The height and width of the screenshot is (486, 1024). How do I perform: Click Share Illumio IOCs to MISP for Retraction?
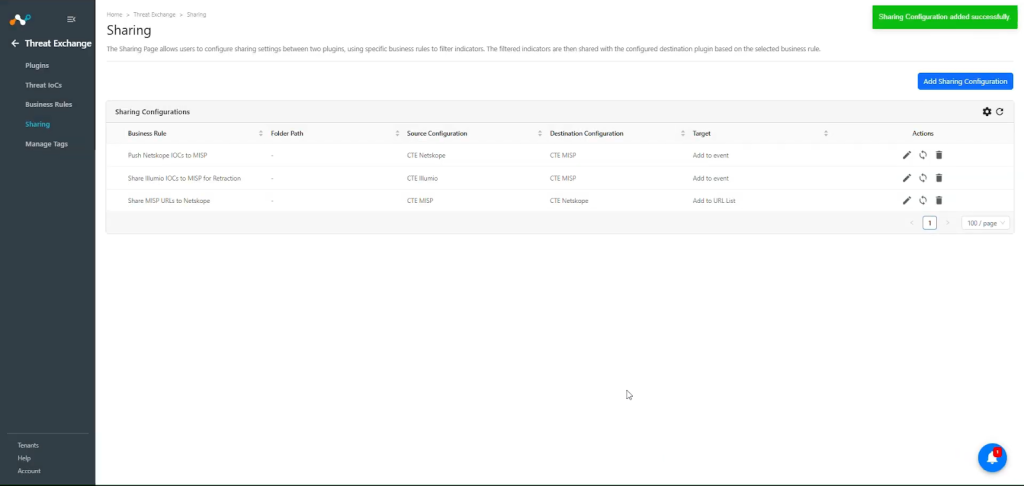point(184,178)
